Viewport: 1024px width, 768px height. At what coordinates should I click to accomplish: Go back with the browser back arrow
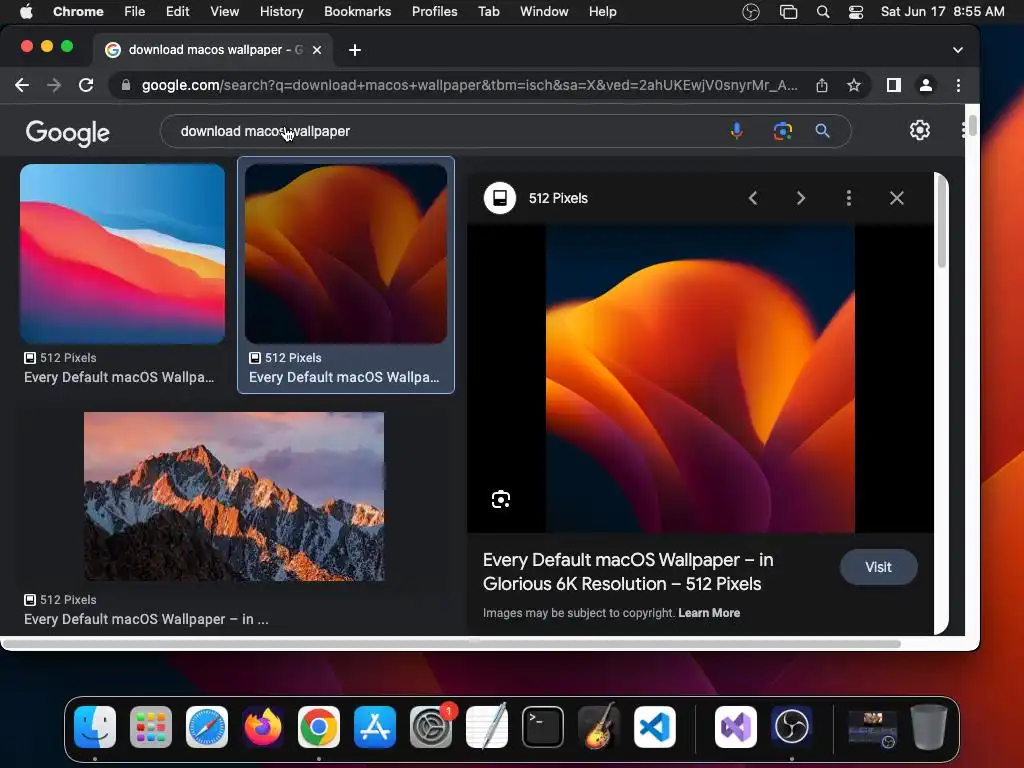coord(22,85)
